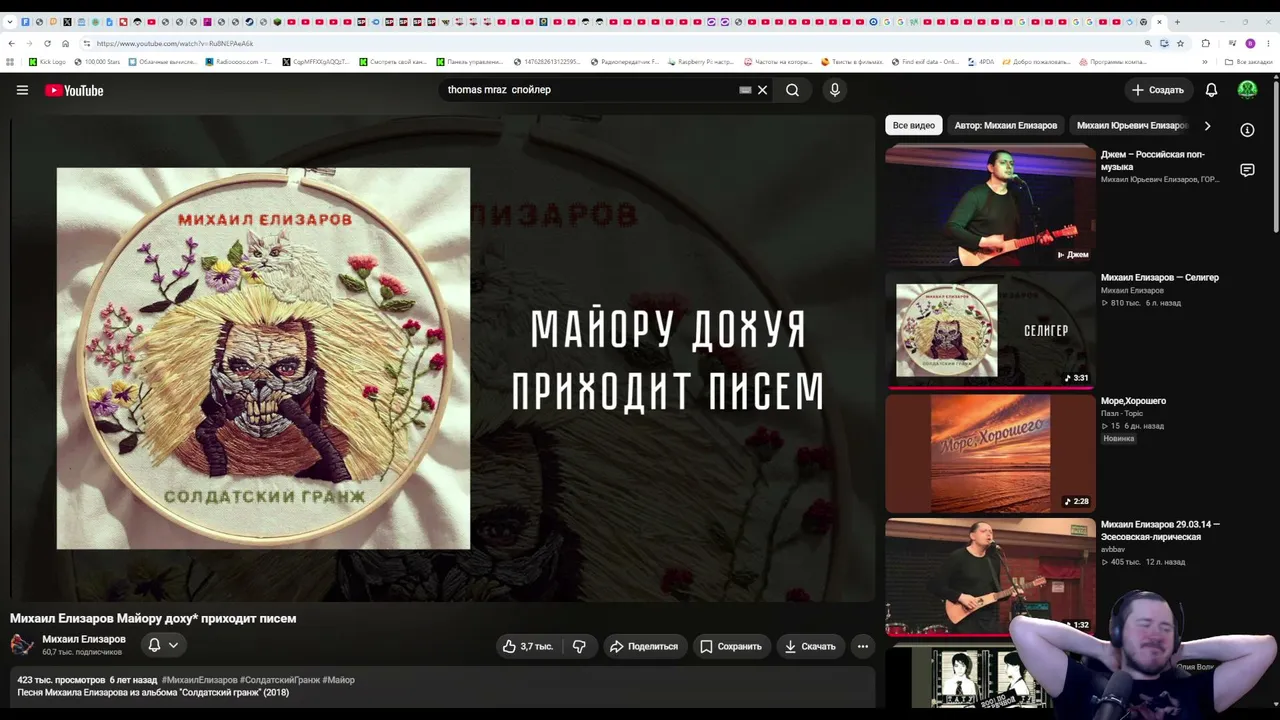Open Джем – Российская поп-музыка thumbnail

tap(990, 205)
